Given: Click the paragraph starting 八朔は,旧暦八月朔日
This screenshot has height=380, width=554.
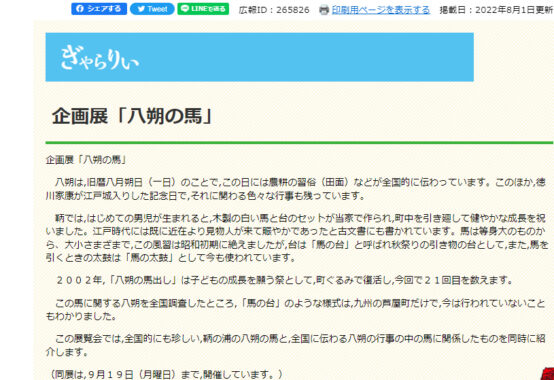Looking at the screenshot, I should (296, 189).
